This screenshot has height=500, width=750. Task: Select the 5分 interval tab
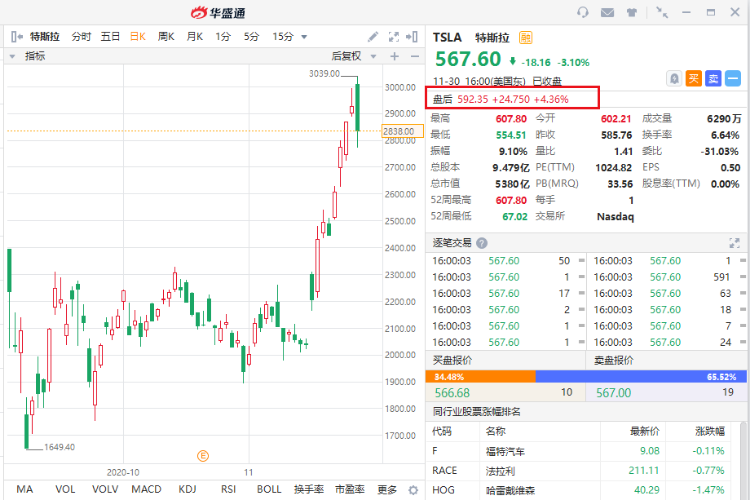(x=251, y=36)
